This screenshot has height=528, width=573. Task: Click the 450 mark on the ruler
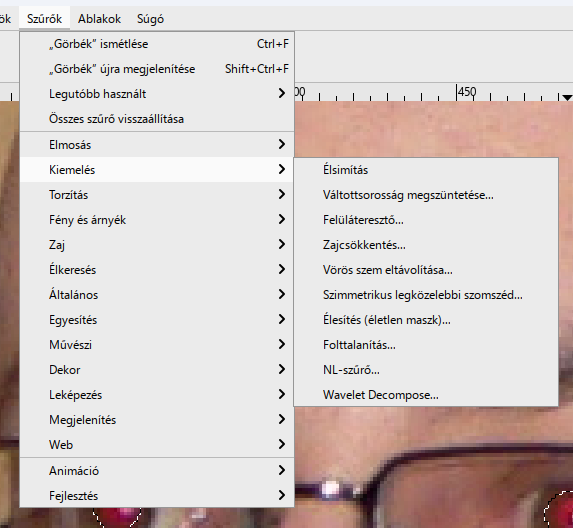(x=467, y=91)
